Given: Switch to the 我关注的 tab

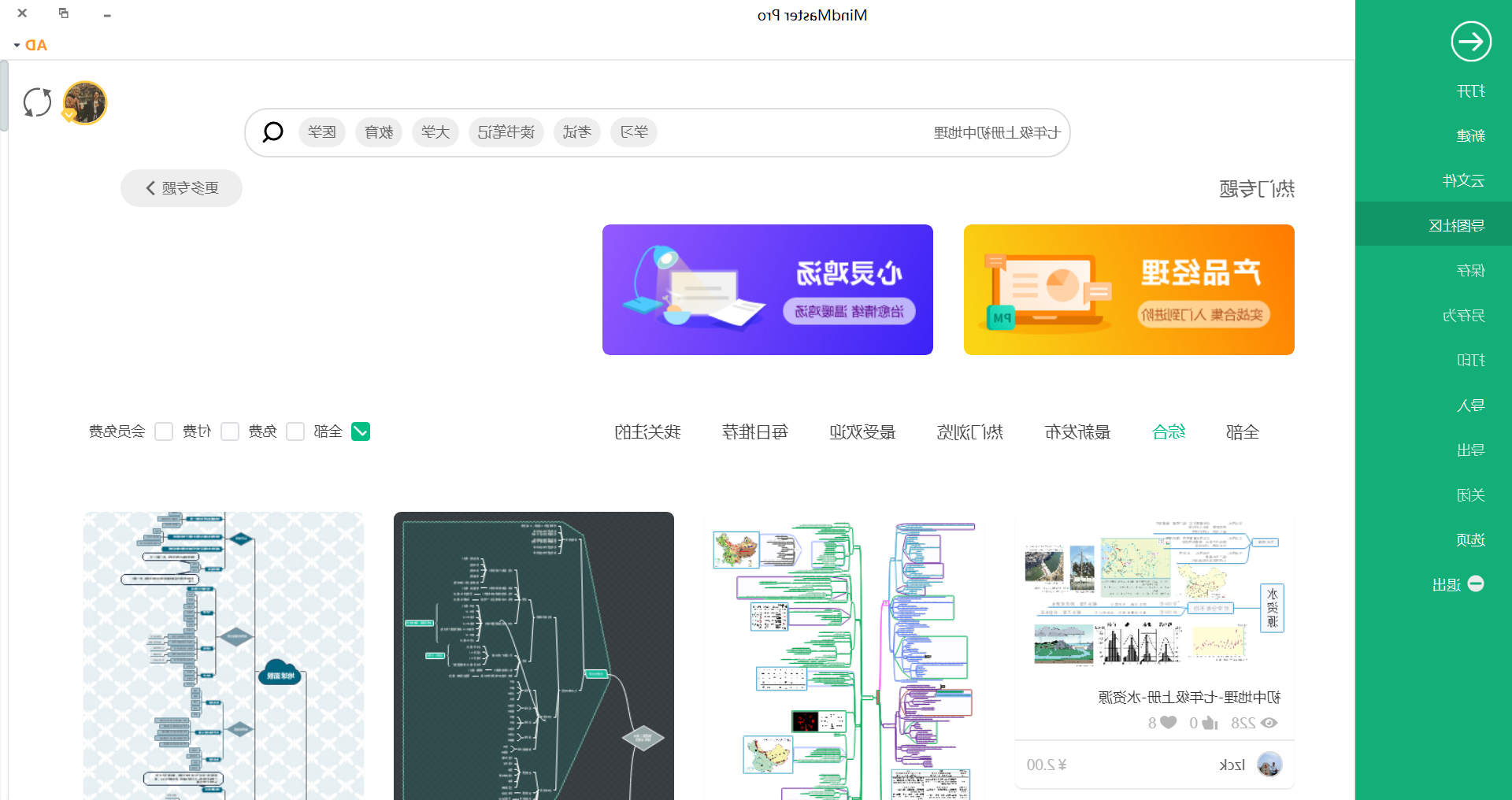Looking at the screenshot, I should pyautogui.click(x=647, y=431).
